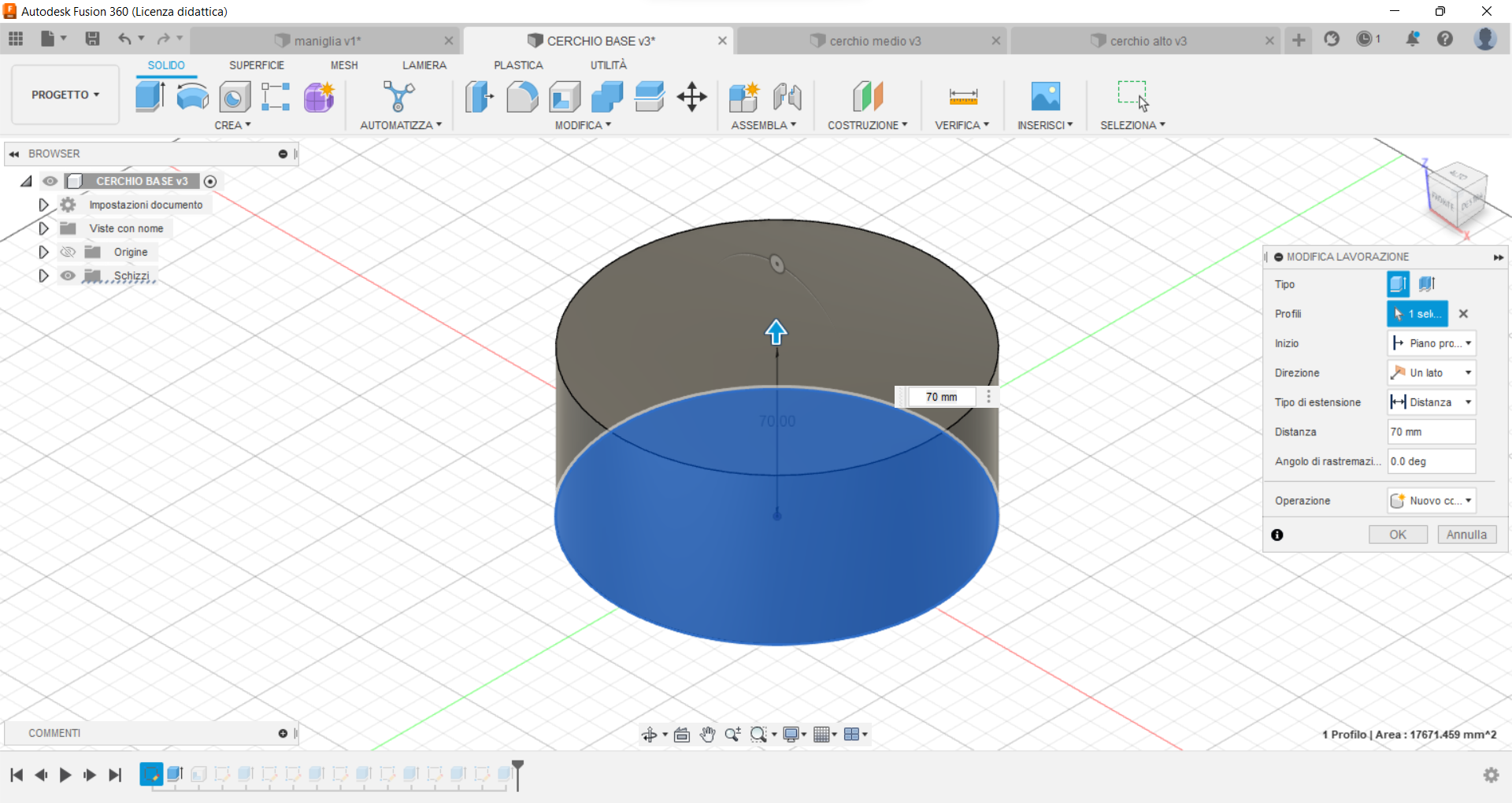
Task: Open the ASSEMBLA menu label
Action: click(x=764, y=125)
